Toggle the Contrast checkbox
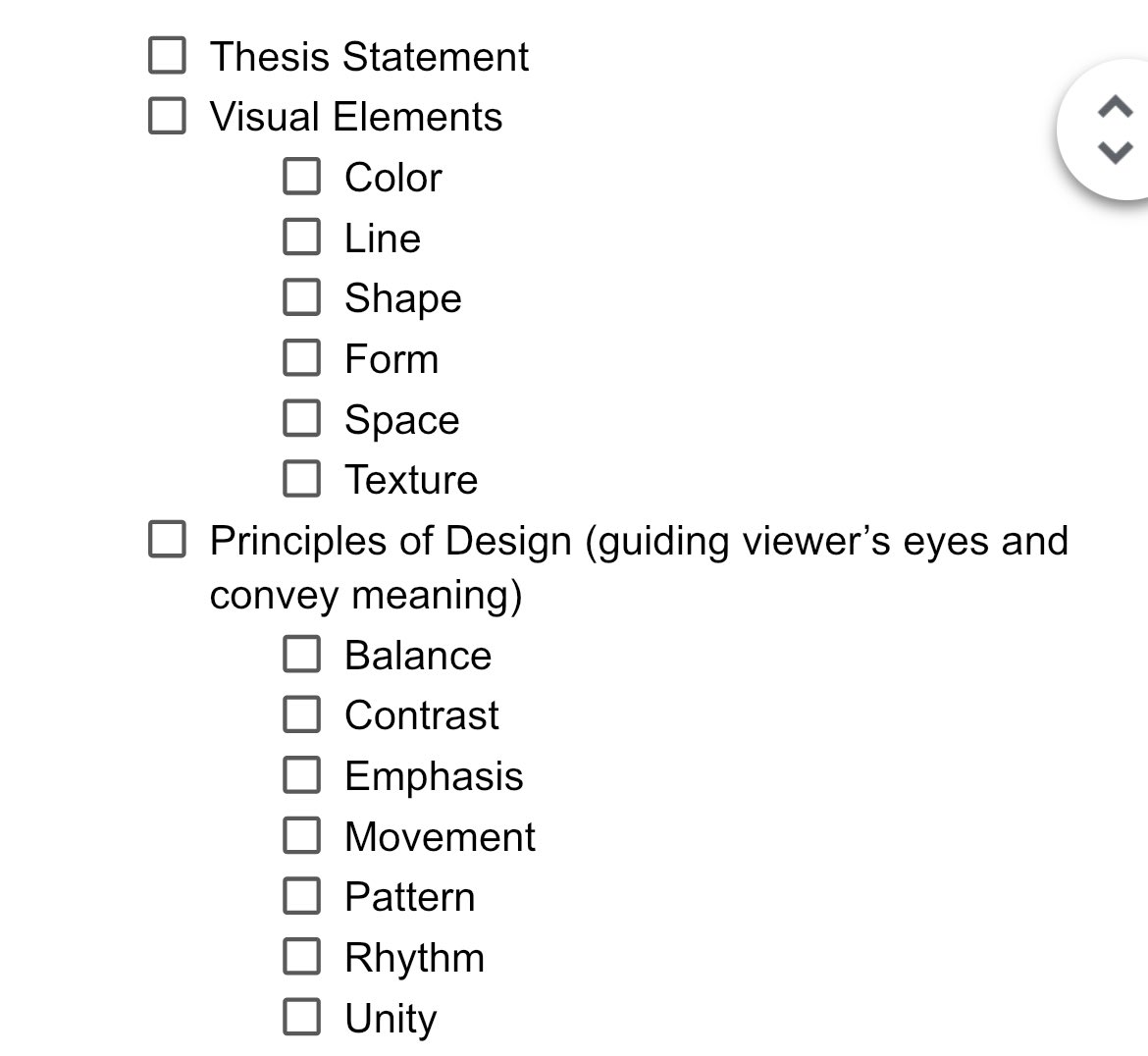 pos(301,714)
